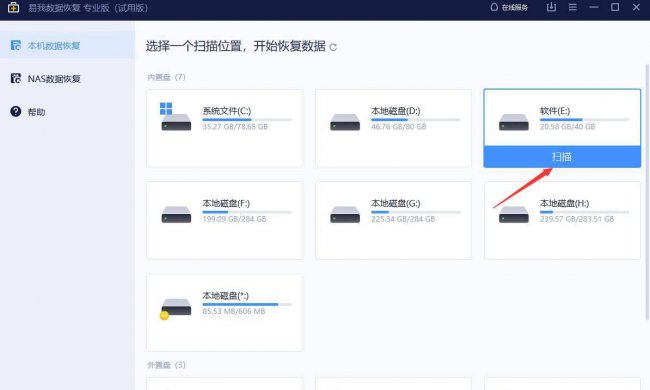Maximize the data recovery window
Viewport: 650px width, 390px height.
(615, 7)
